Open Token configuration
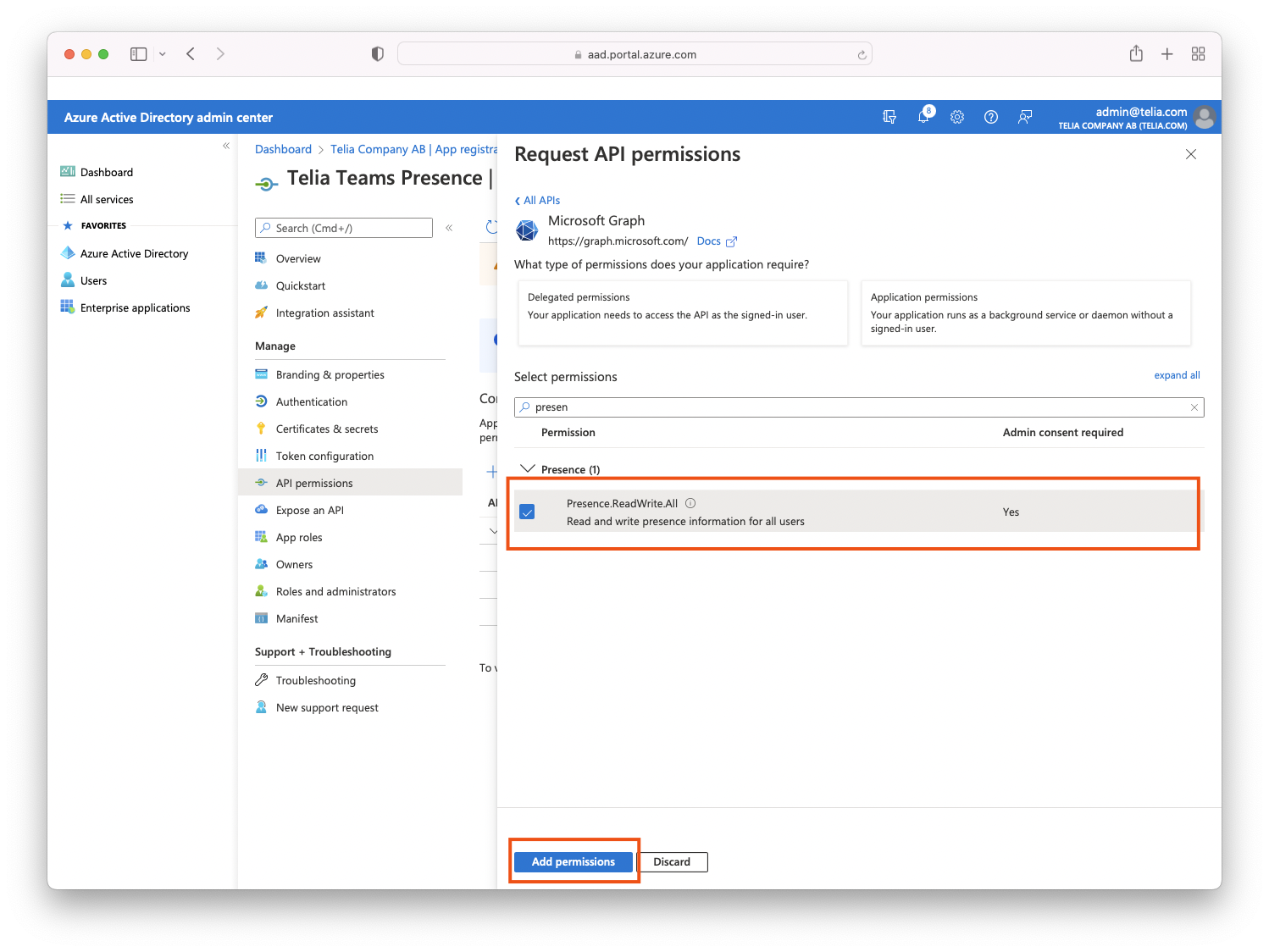This screenshot has height=952, width=1269. [x=324, y=456]
